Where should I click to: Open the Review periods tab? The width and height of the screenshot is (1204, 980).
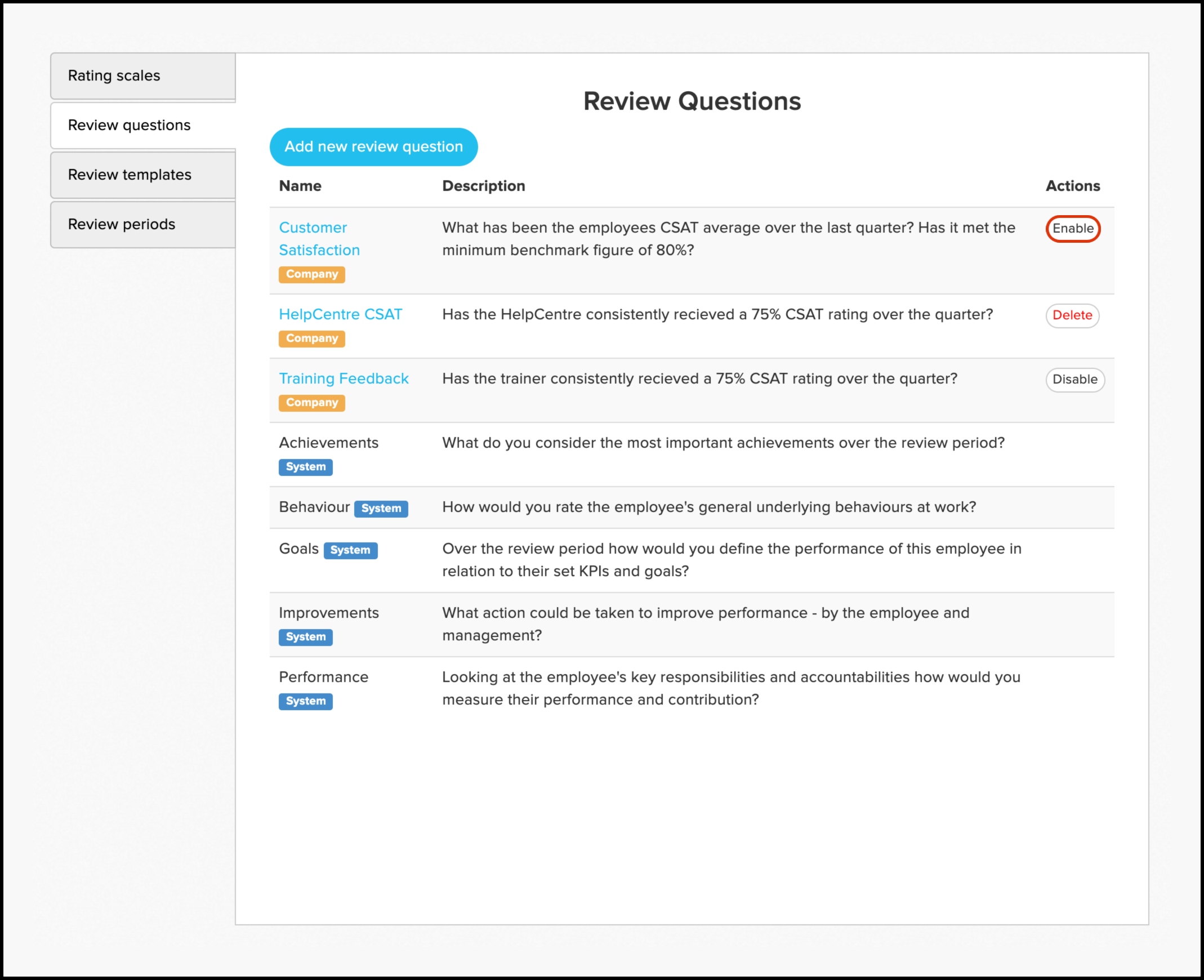(x=142, y=225)
